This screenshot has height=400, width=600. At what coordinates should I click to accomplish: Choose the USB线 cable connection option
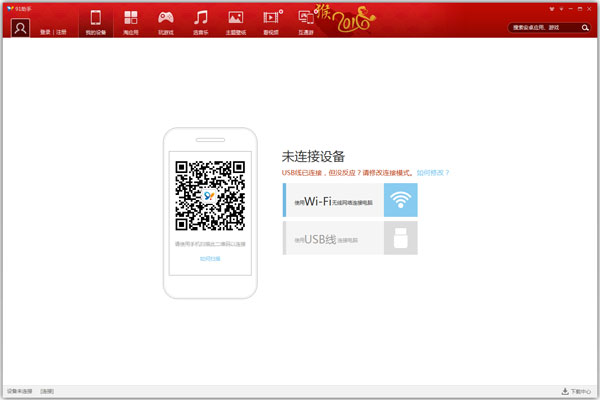pos(350,238)
